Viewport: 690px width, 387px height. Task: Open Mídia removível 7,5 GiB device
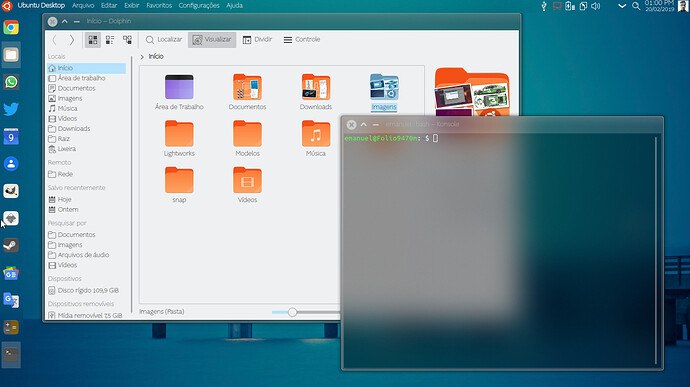pyautogui.click(x=86, y=315)
